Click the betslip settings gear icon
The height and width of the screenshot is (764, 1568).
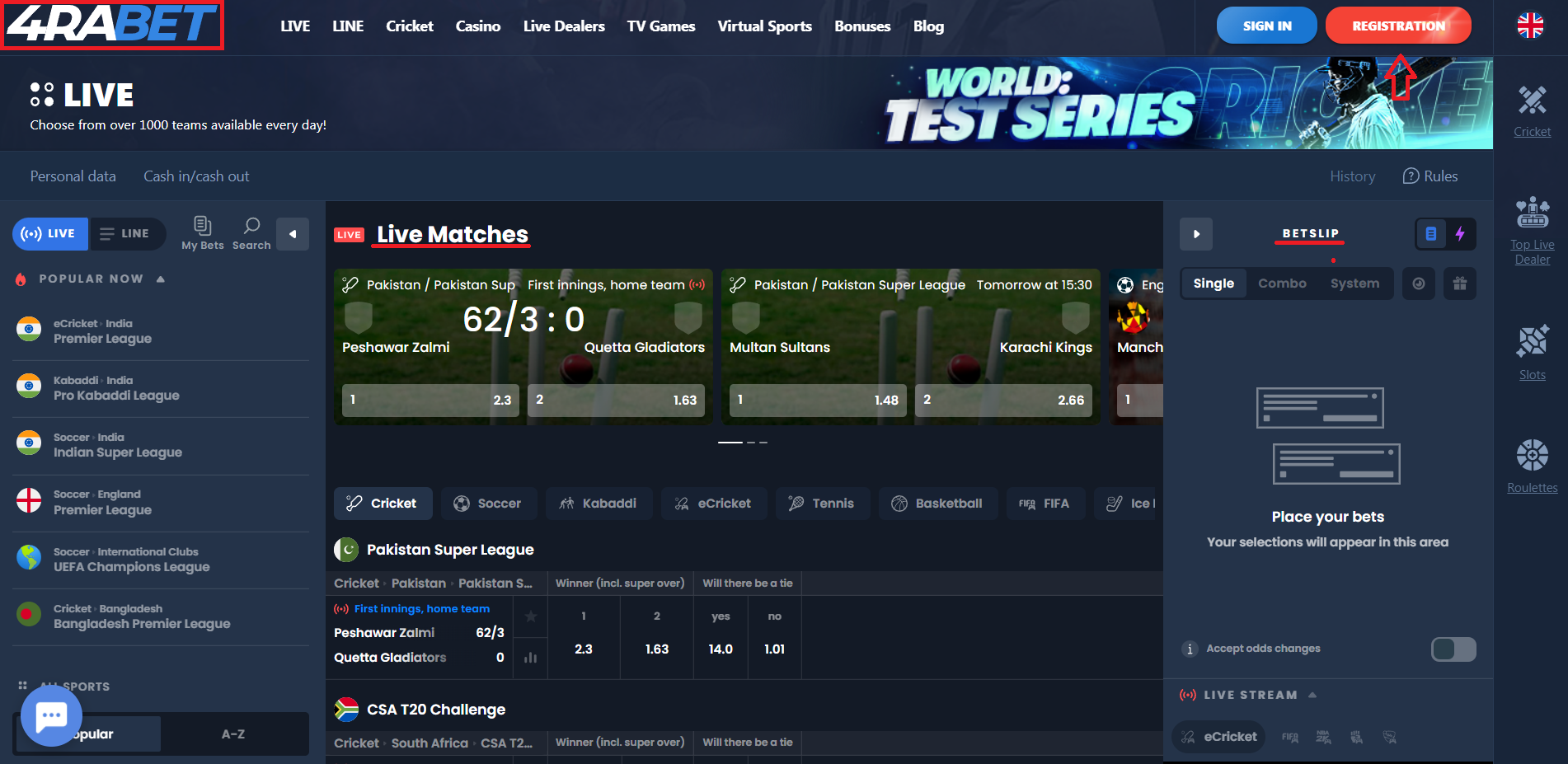pyautogui.click(x=1418, y=284)
